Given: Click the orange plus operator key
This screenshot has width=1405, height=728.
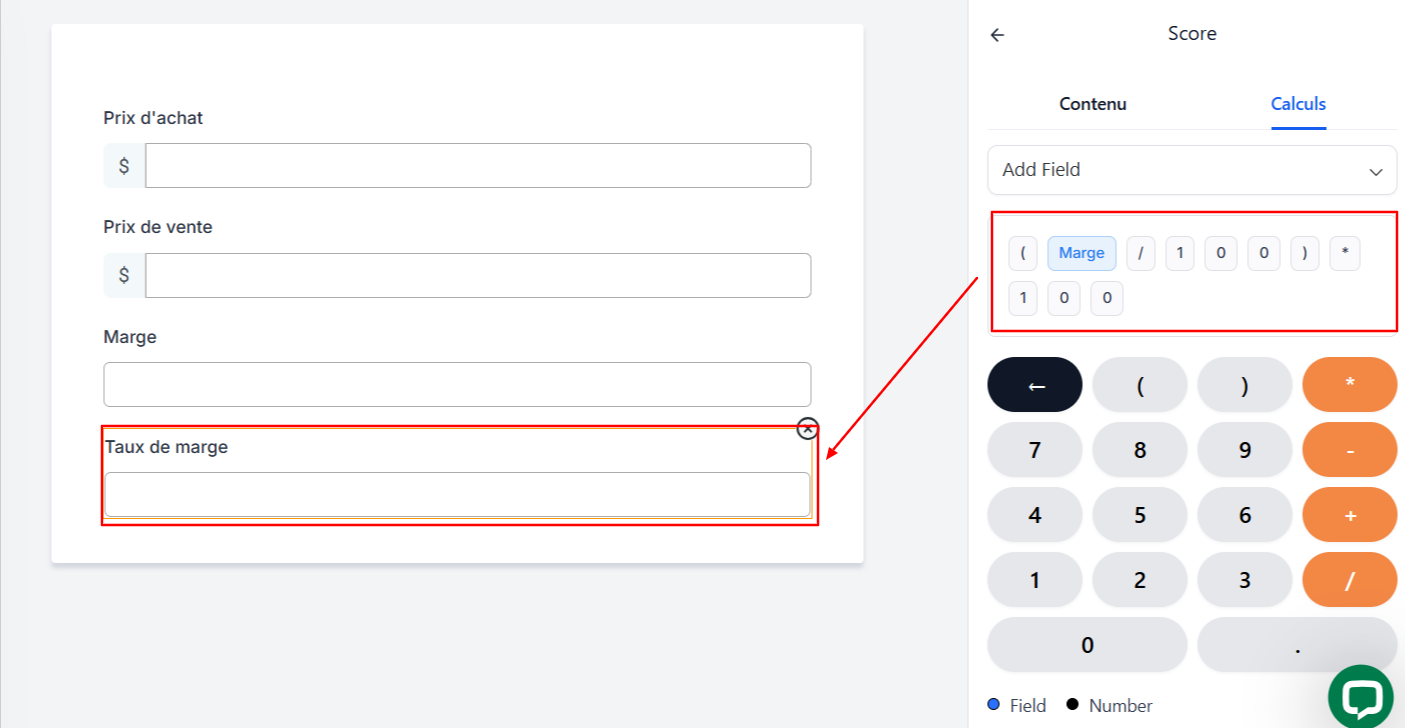Looking at the screenshot, I should (1350, 515).
